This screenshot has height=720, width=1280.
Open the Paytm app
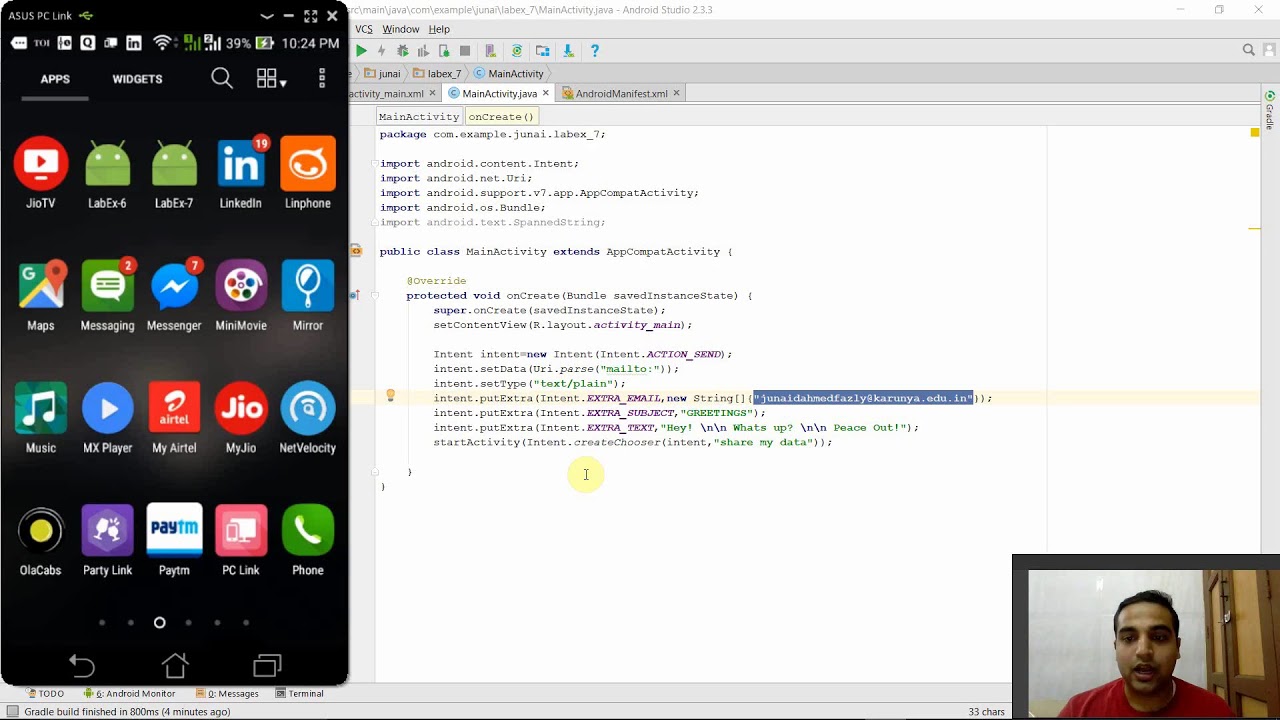click(174, 540)
